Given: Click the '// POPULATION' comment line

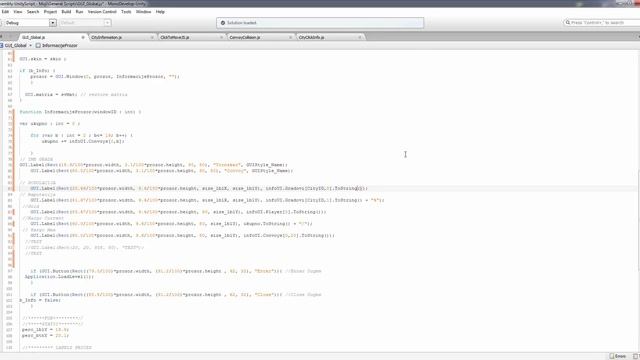Looking at the screenshot, I should (x=38, y=183).
